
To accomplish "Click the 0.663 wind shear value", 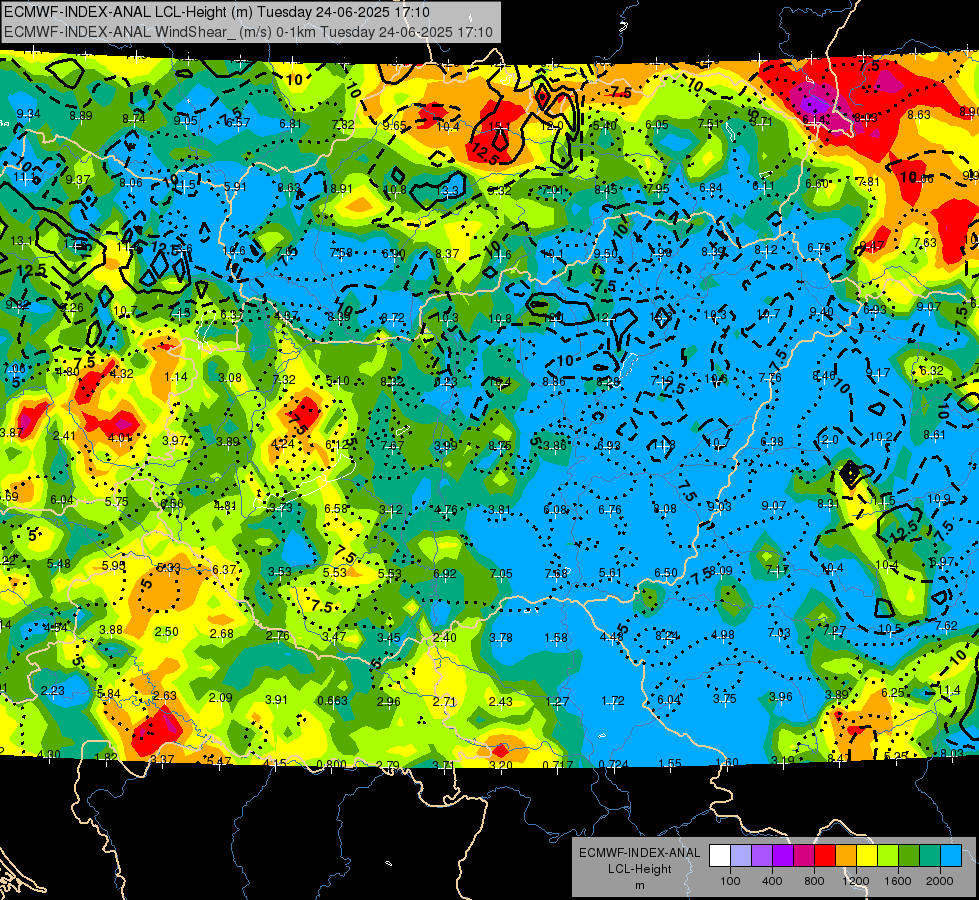I will (332, 701).
